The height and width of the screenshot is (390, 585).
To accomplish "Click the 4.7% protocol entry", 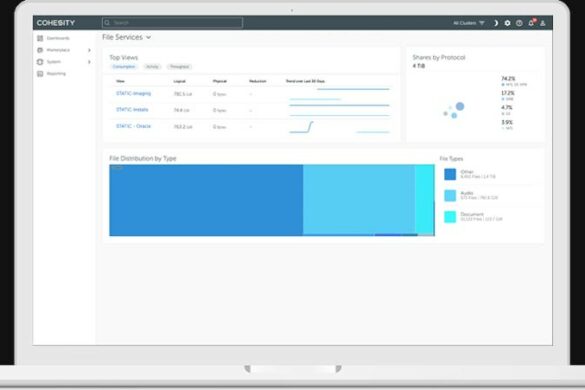I will 507,110.
